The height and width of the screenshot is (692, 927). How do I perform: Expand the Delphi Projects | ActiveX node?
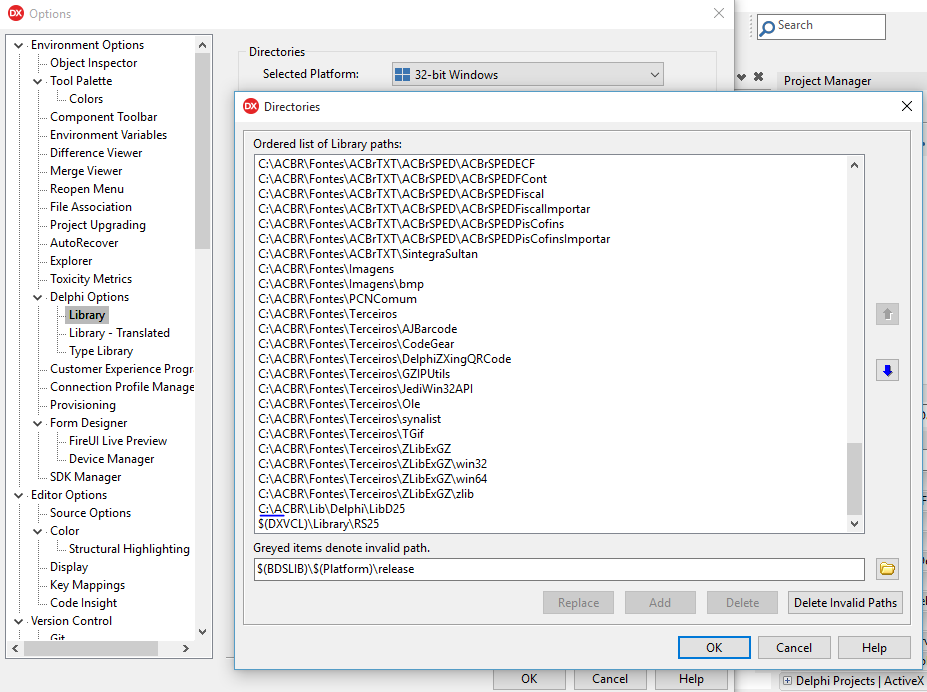click(787, 681)
